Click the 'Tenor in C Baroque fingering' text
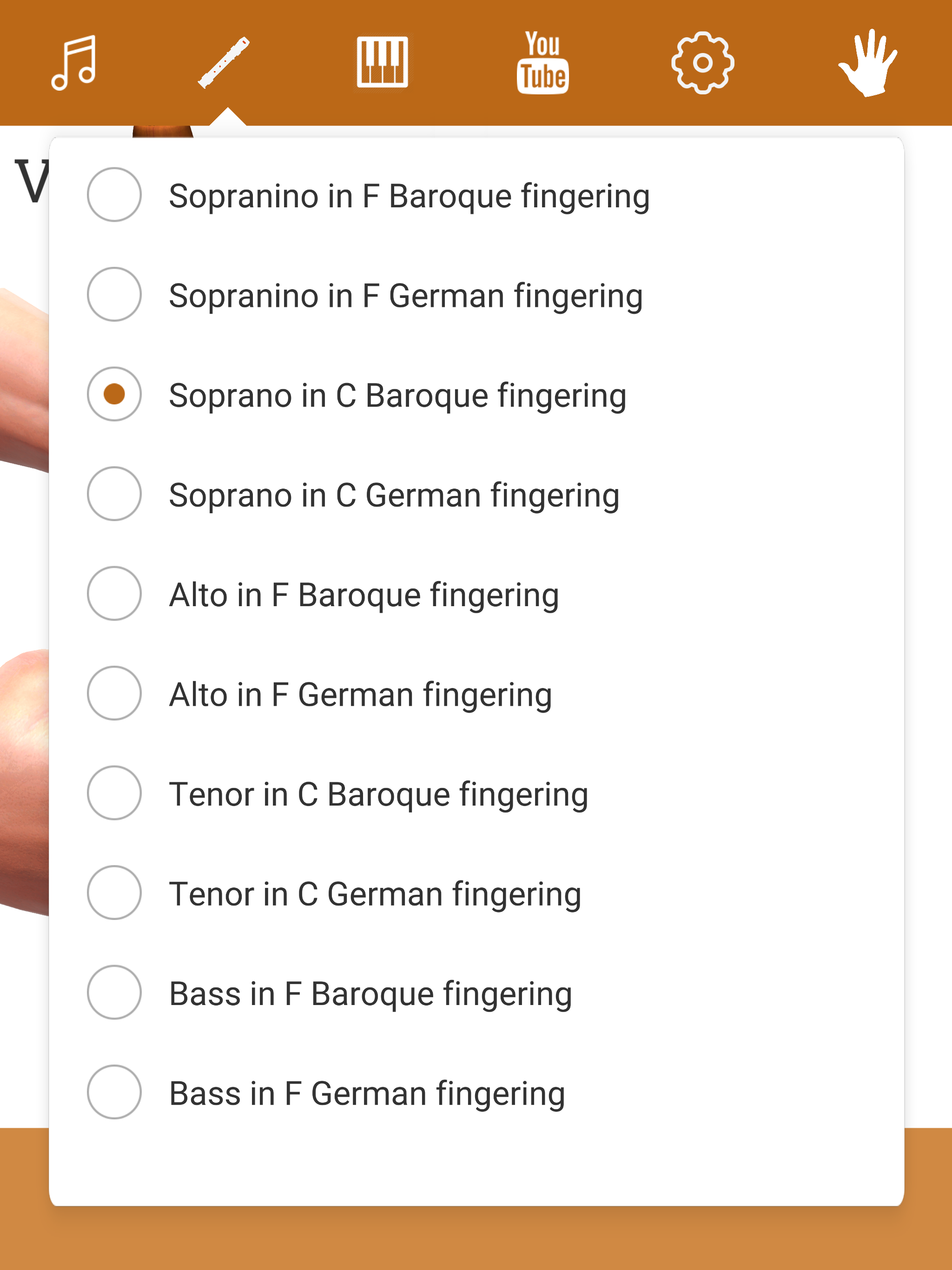Viewport: 952px width, 1270px height. 378,794
